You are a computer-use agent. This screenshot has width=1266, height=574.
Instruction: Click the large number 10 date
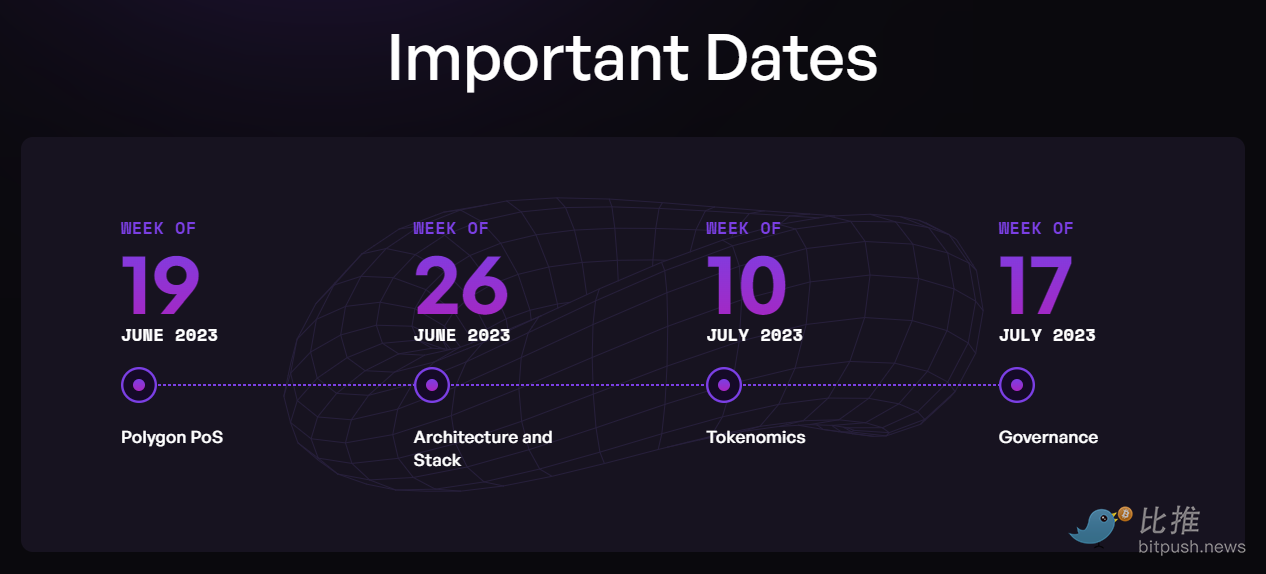746,285
